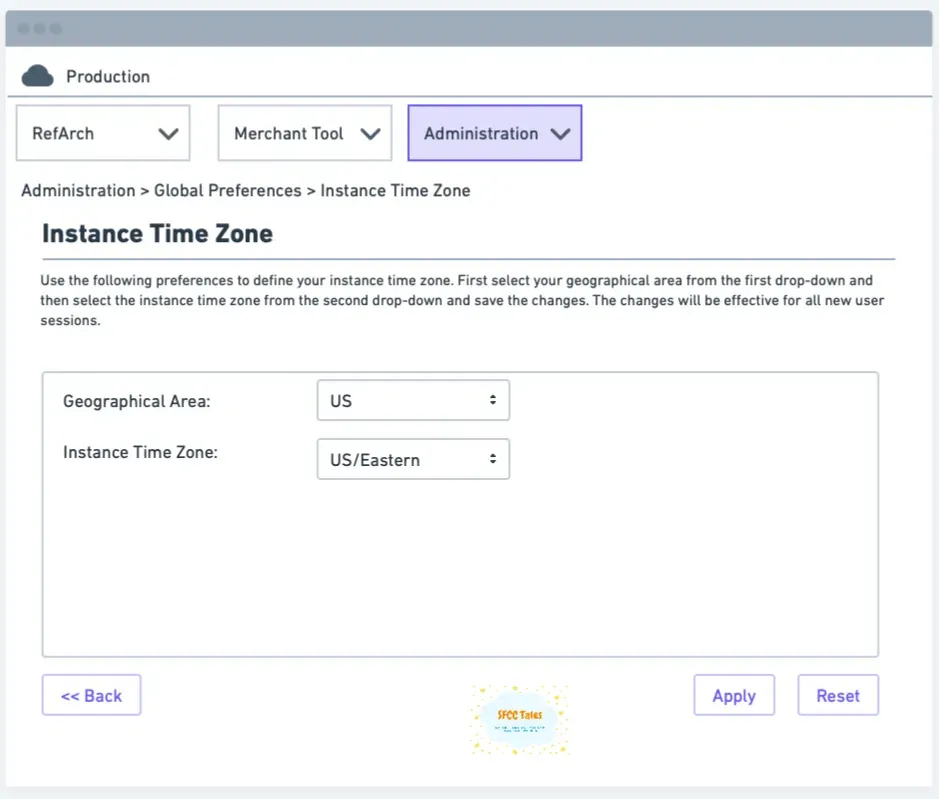Click the chevron on the Administration selector

559,132
